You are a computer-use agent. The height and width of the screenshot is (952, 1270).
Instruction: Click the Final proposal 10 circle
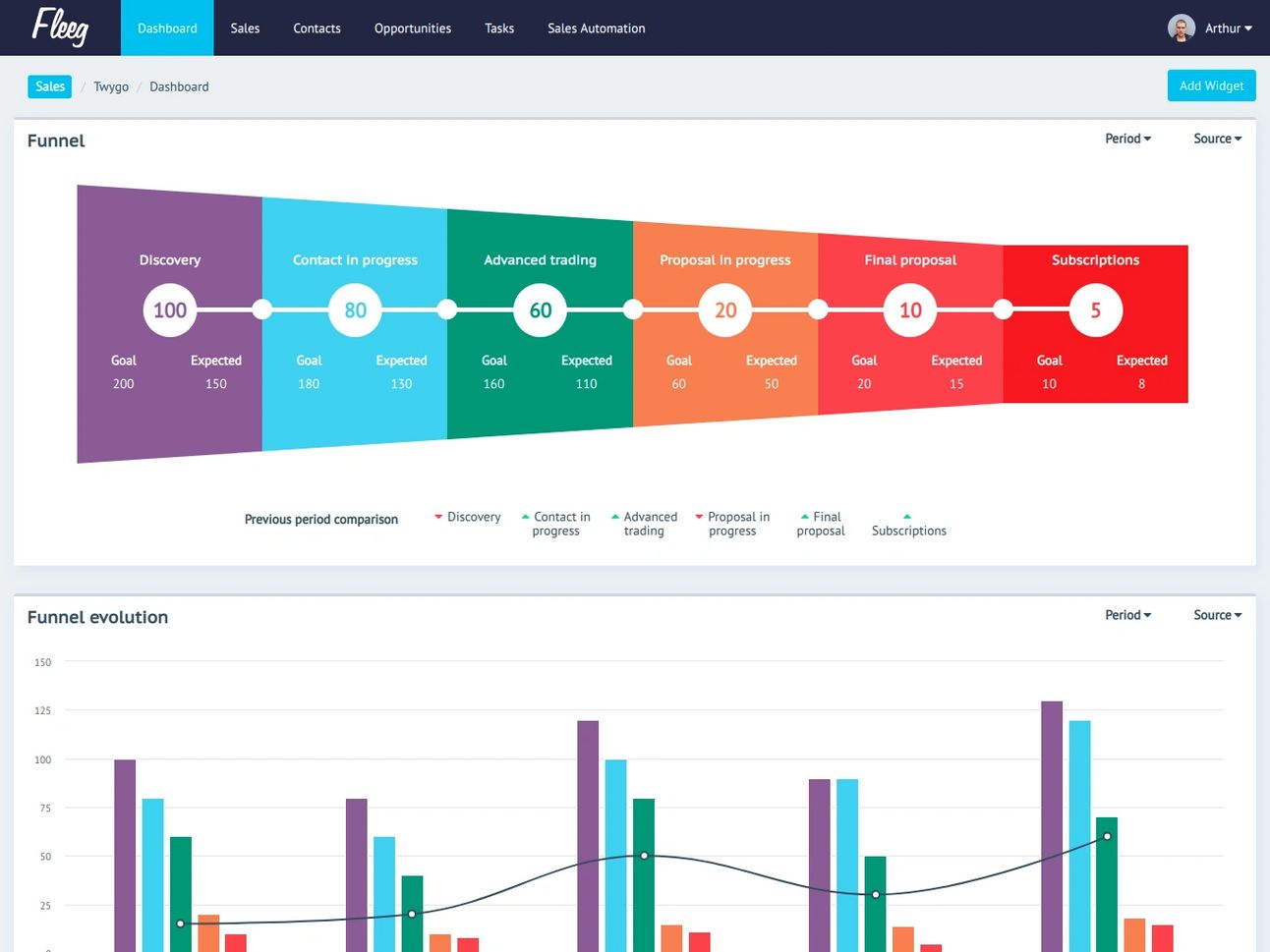pyautogui.click(x=910, y=310)
